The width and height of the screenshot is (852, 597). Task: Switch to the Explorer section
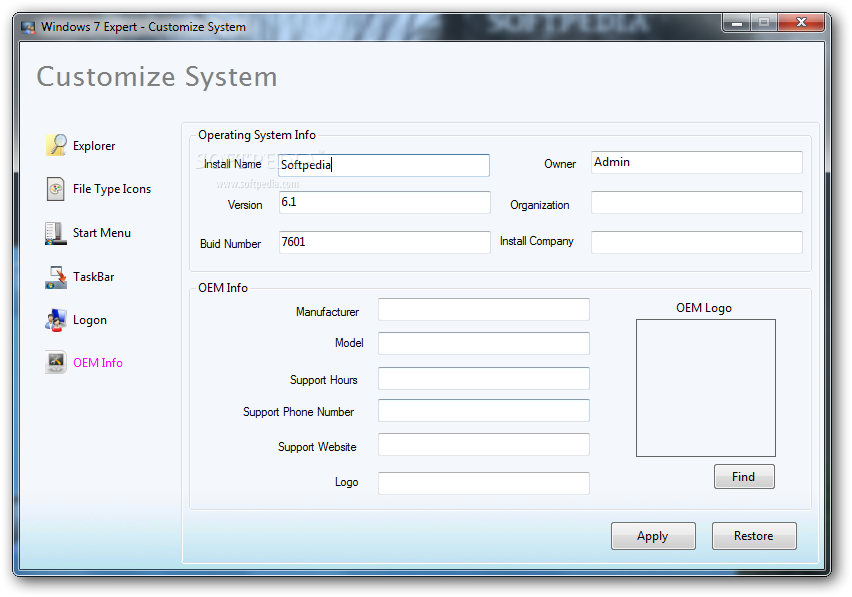[94, 146]
